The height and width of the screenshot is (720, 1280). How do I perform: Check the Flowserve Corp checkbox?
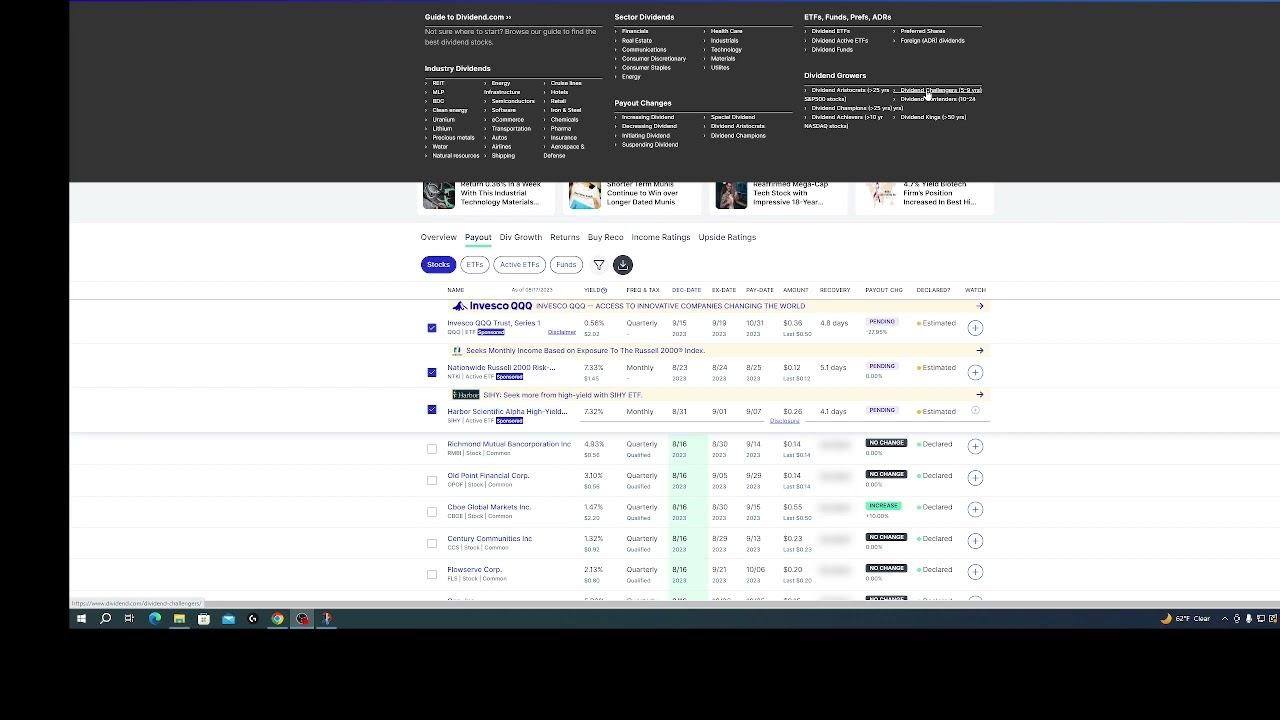[432, 575]
